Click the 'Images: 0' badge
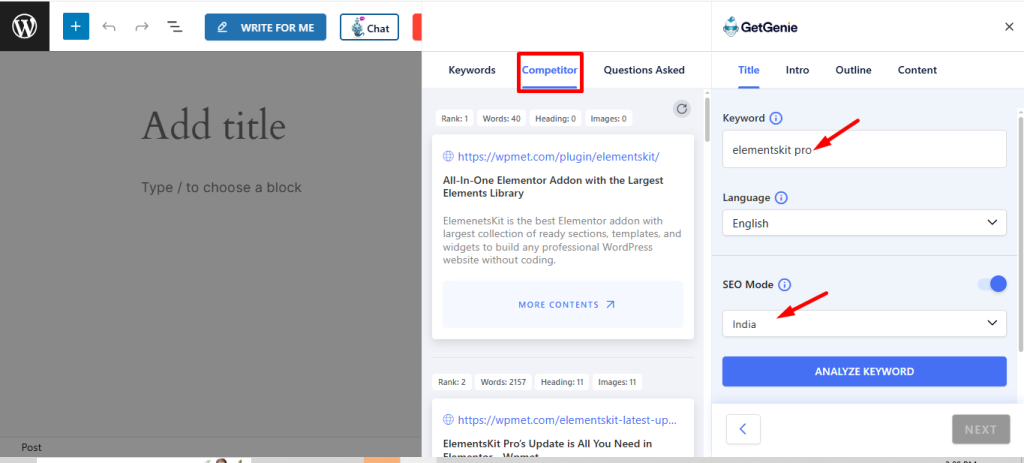Viewport: 1024px width, 463px height. pyautogui.click(x=609, y=119)
